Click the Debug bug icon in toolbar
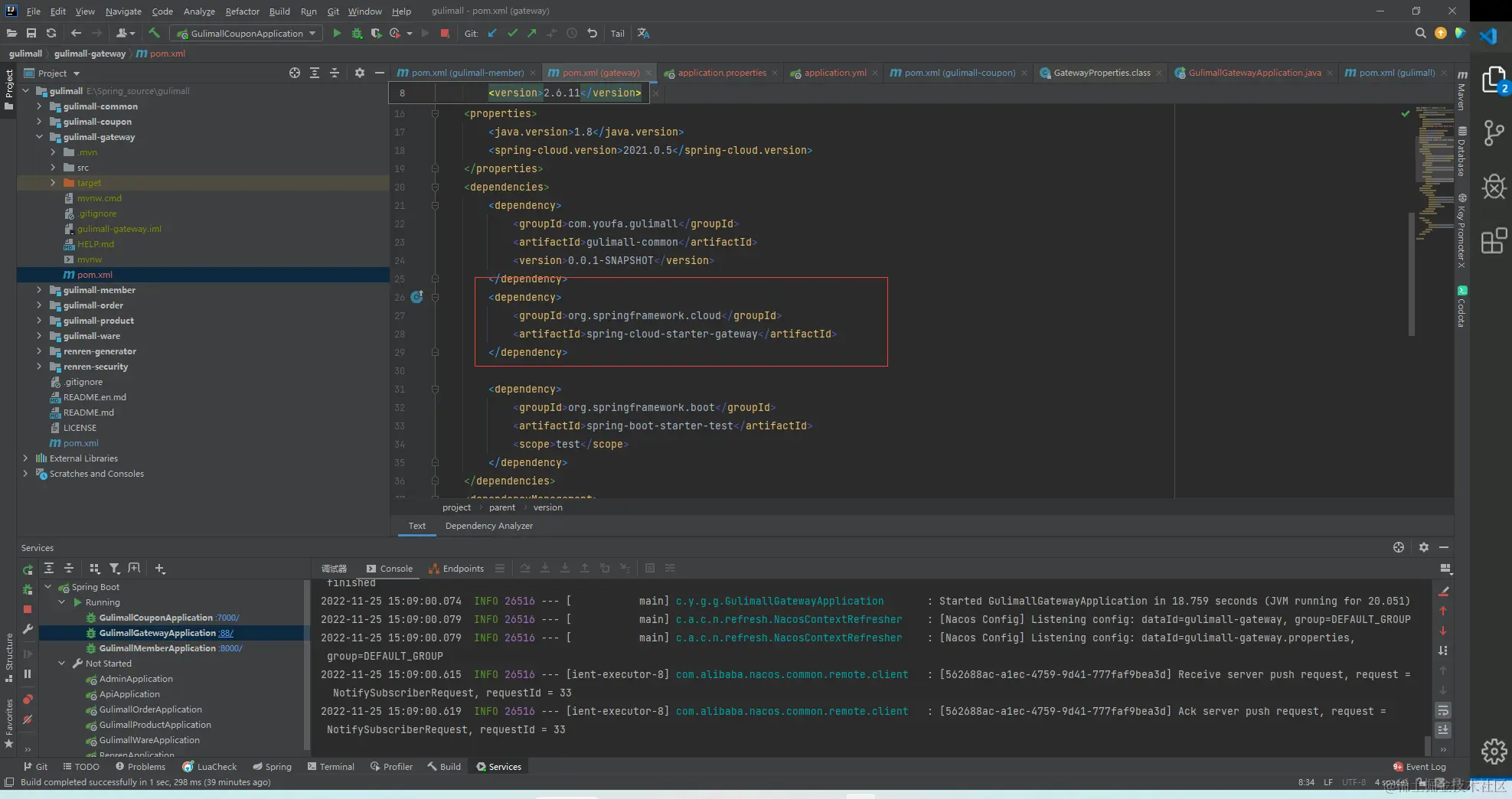 (x=357, y=33)
